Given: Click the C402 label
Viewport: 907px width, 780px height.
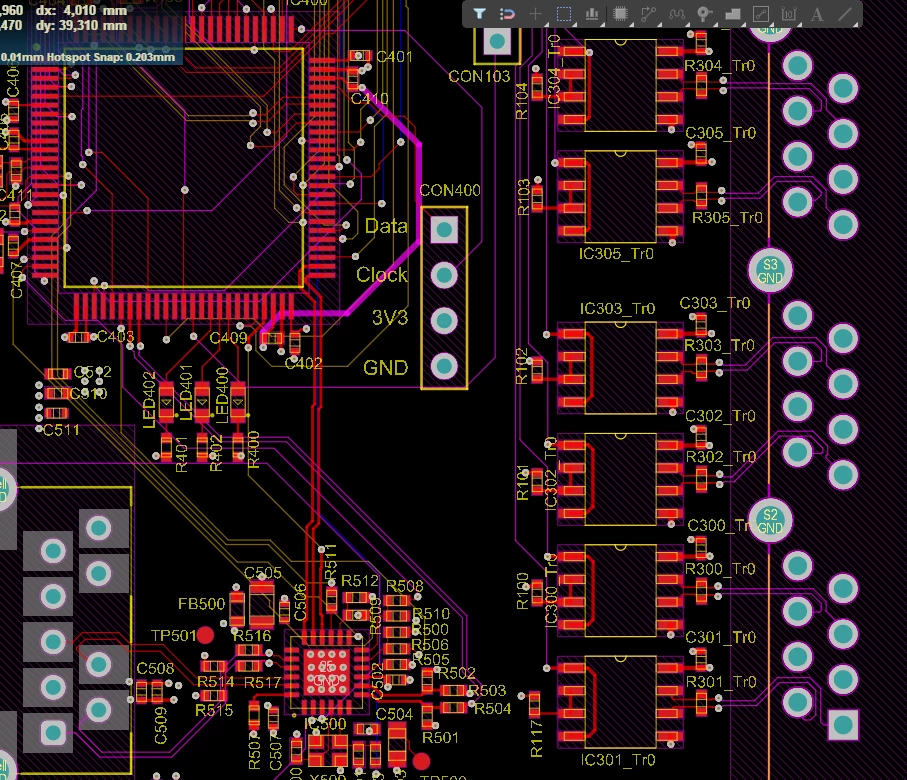Looking at the screenshot, I should 304,363.
